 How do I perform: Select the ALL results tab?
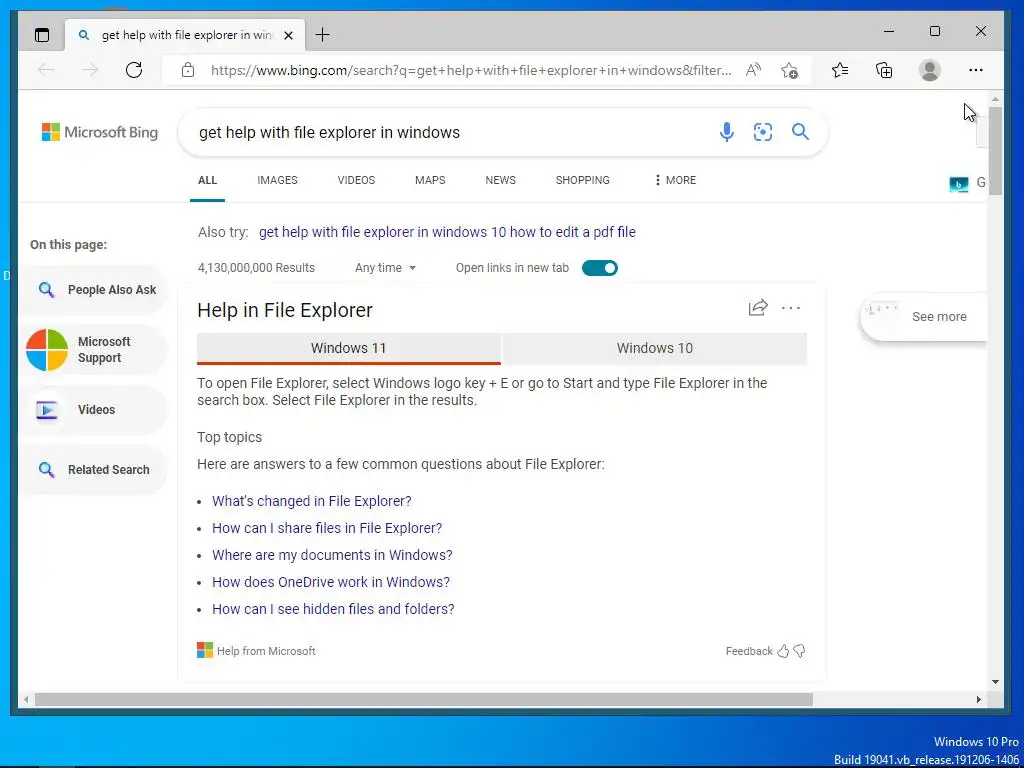tap(207, 180)
